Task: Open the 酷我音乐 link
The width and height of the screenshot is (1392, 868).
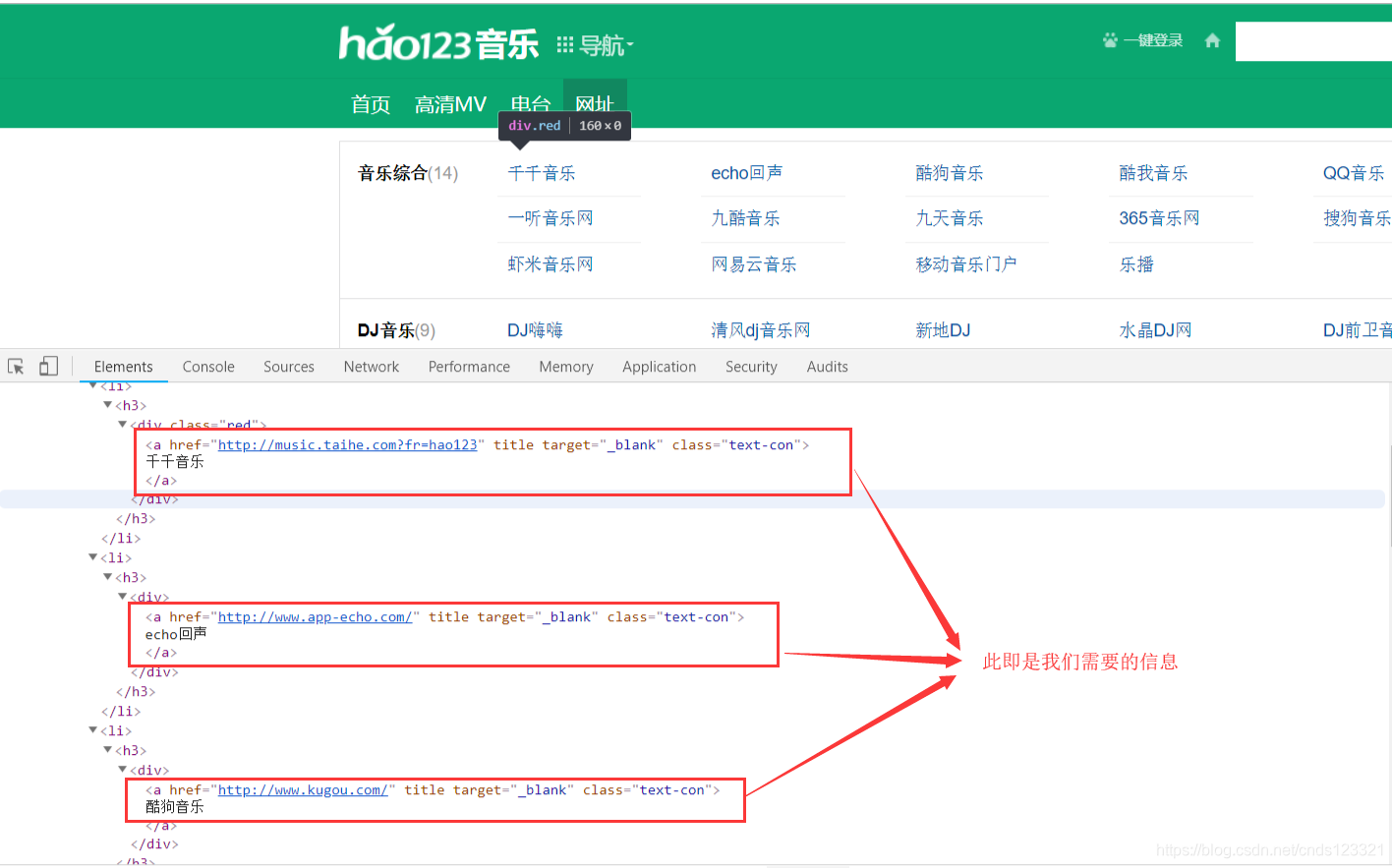Action: click(1153, 173)
